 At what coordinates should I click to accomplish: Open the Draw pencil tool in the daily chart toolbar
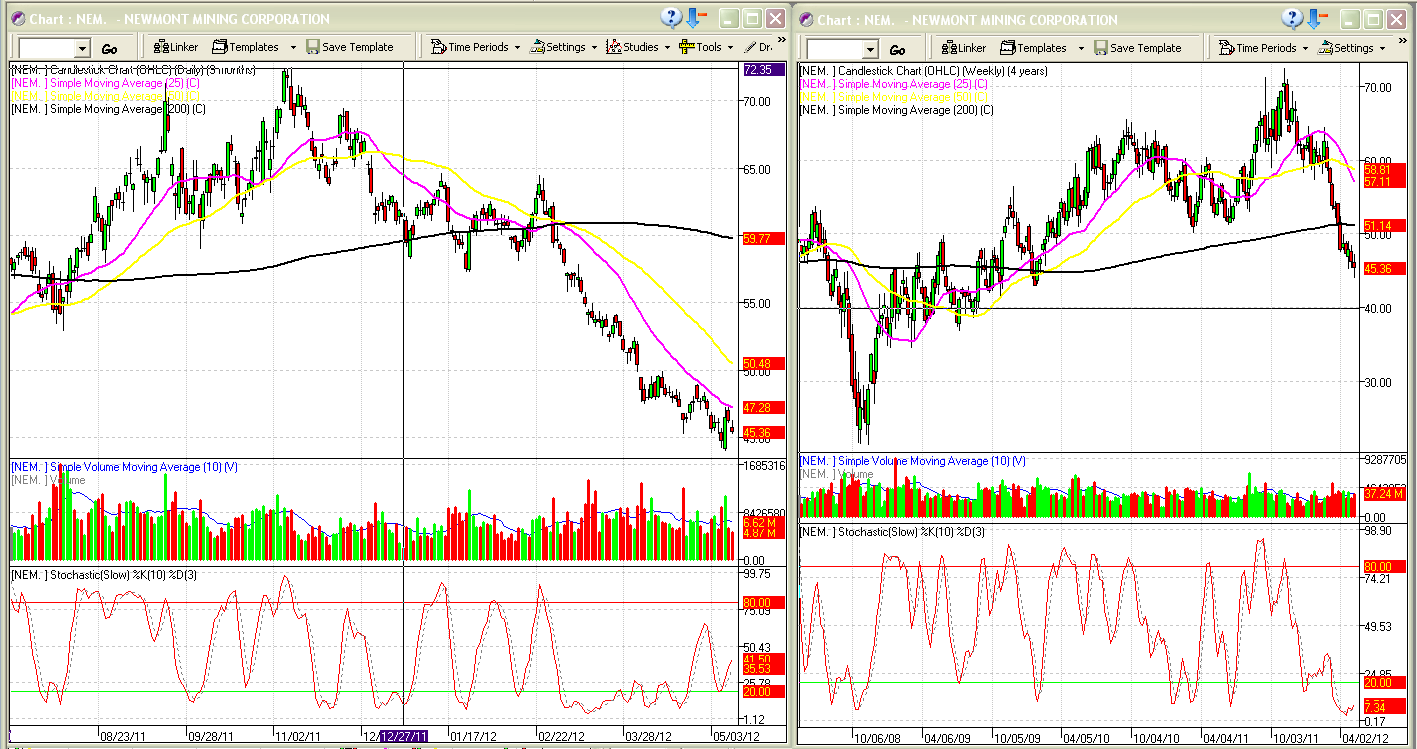[x=758, y=47]
